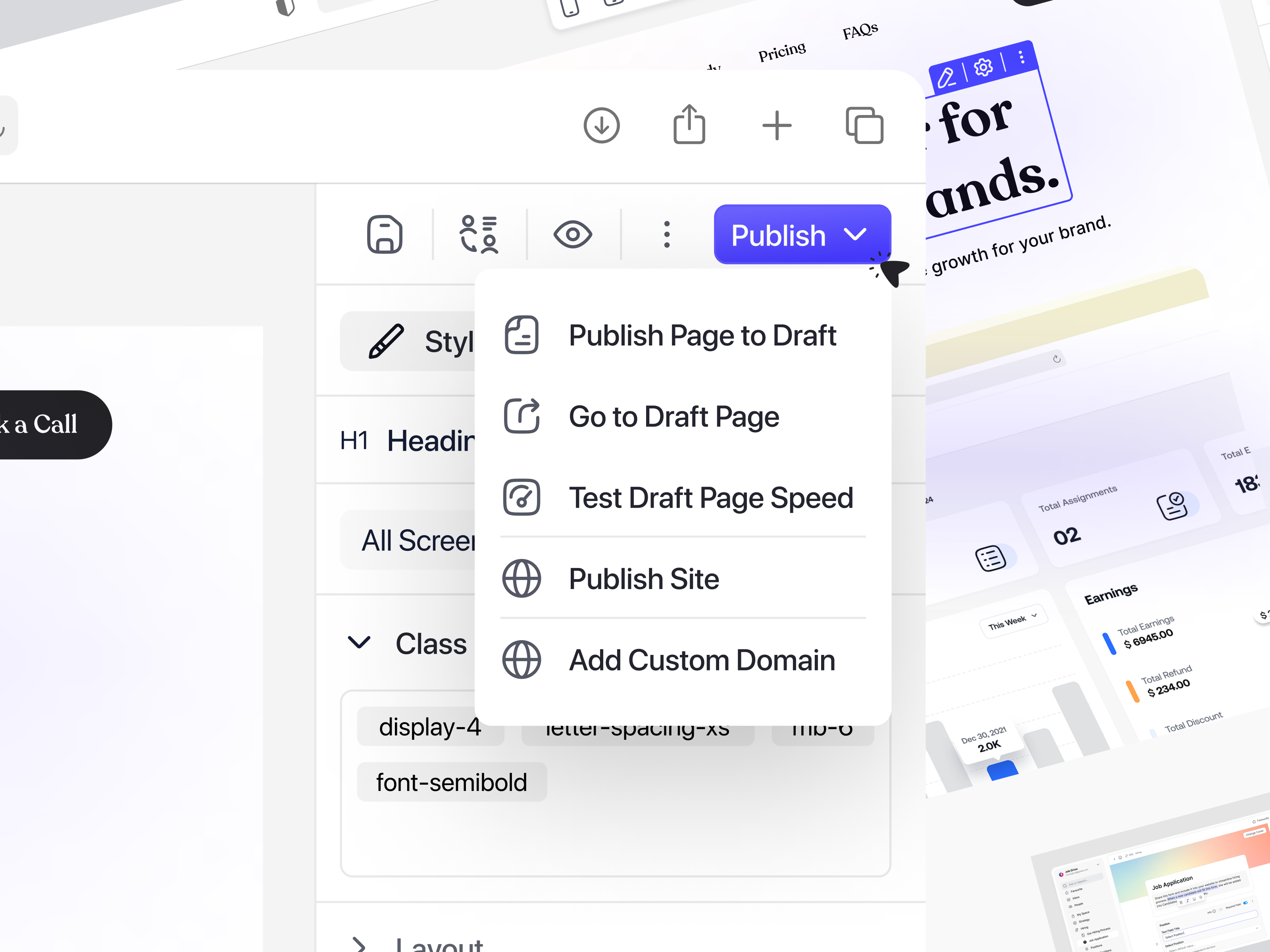Switch to the Style tab
Viewport: 1270px width, 952px height.
408,342
